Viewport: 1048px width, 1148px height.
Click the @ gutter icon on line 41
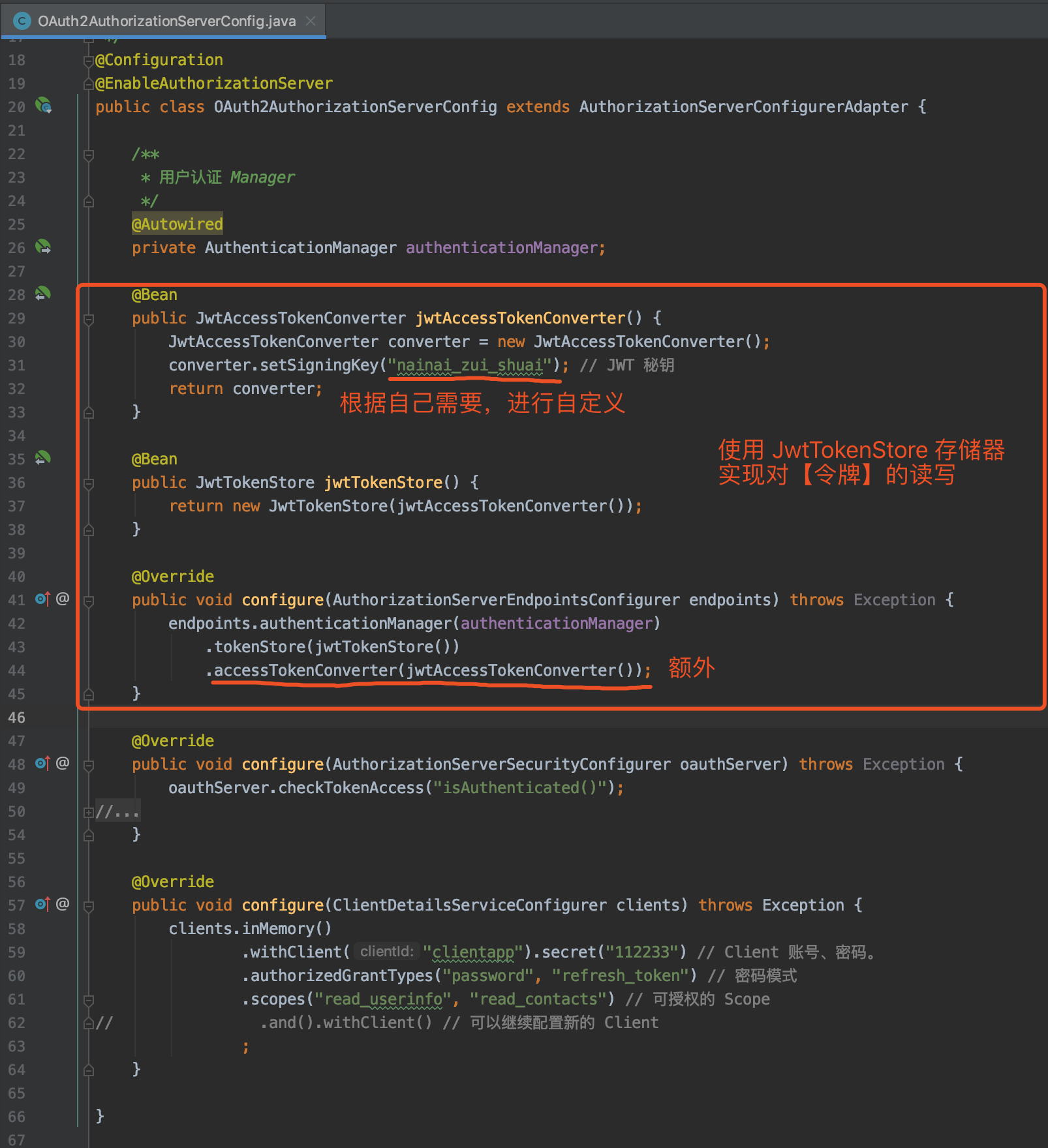coord(63,599)
